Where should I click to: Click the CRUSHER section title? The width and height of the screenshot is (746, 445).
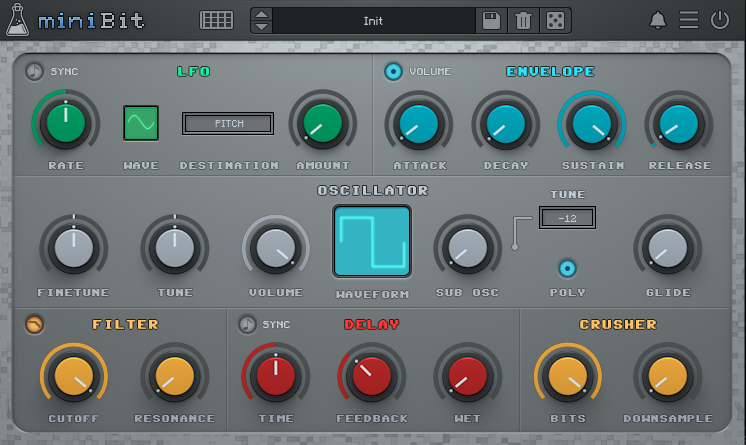pyautogui.click(x=618, y=325)
